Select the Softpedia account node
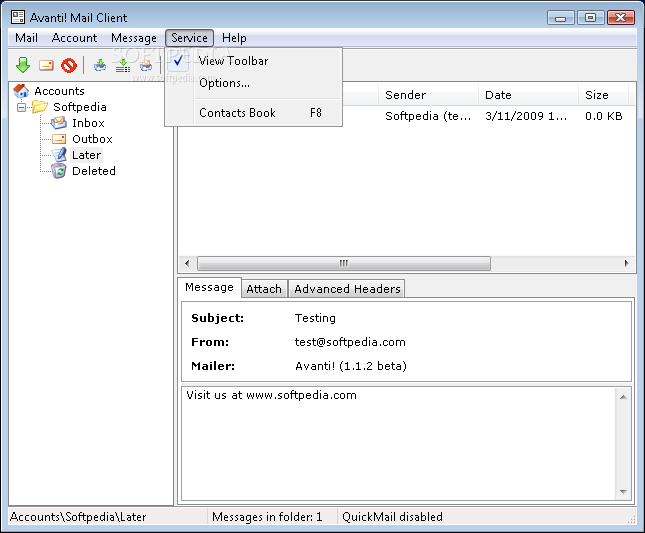Image resolution: width=645 pixels, height=533 pixels. pos(80,107)
